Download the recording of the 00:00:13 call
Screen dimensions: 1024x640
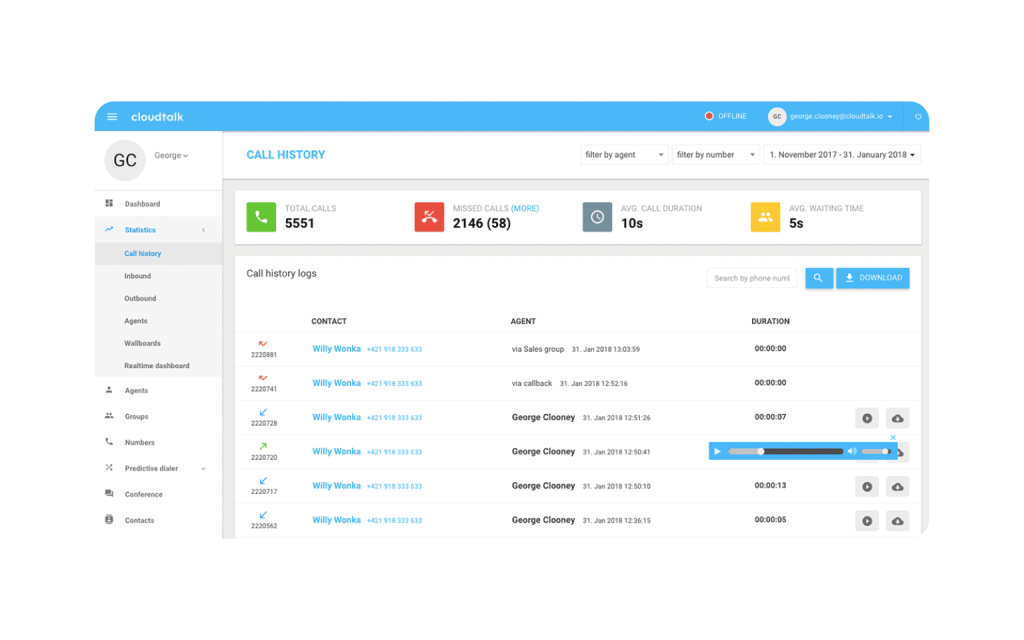coord(897,486)
